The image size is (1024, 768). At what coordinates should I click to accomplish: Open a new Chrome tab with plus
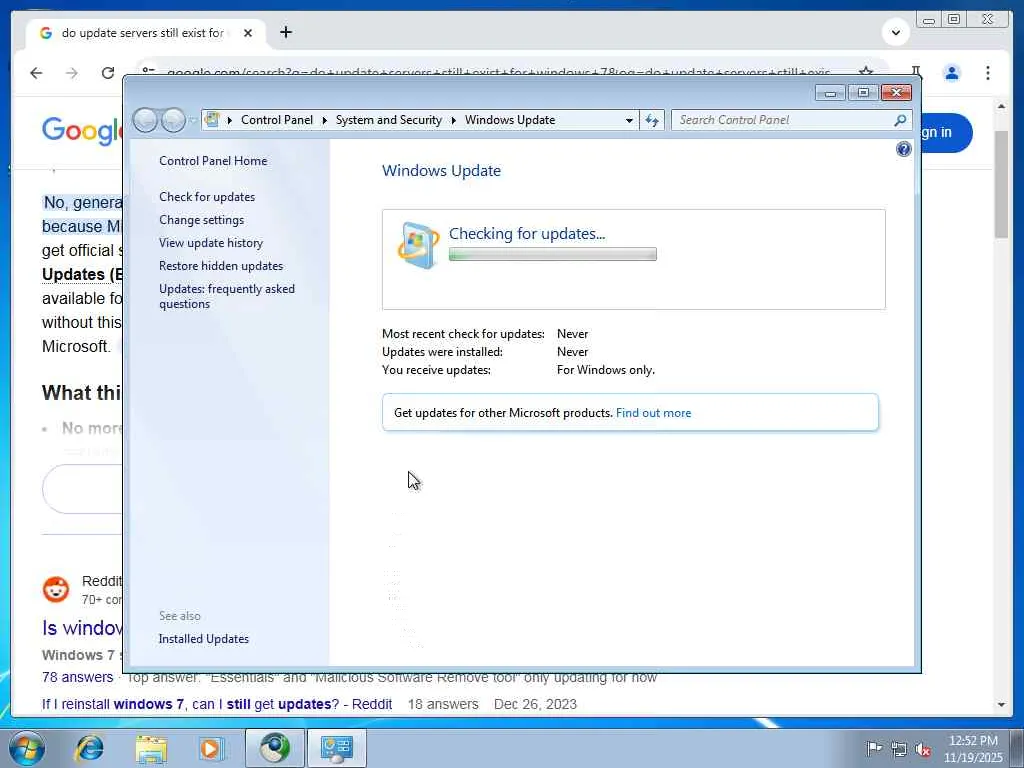click(x=286, y=32)
